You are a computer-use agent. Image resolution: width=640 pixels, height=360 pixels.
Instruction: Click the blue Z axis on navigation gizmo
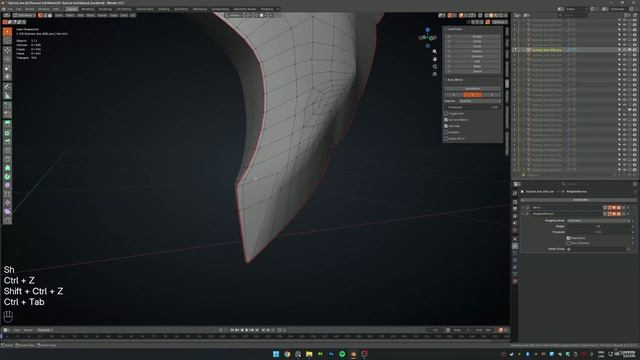pyautogui.click(x=427, y=30)
